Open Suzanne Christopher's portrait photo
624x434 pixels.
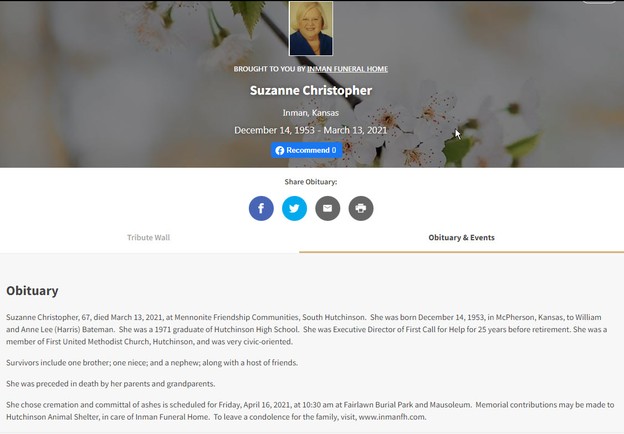tap(311, 28)
